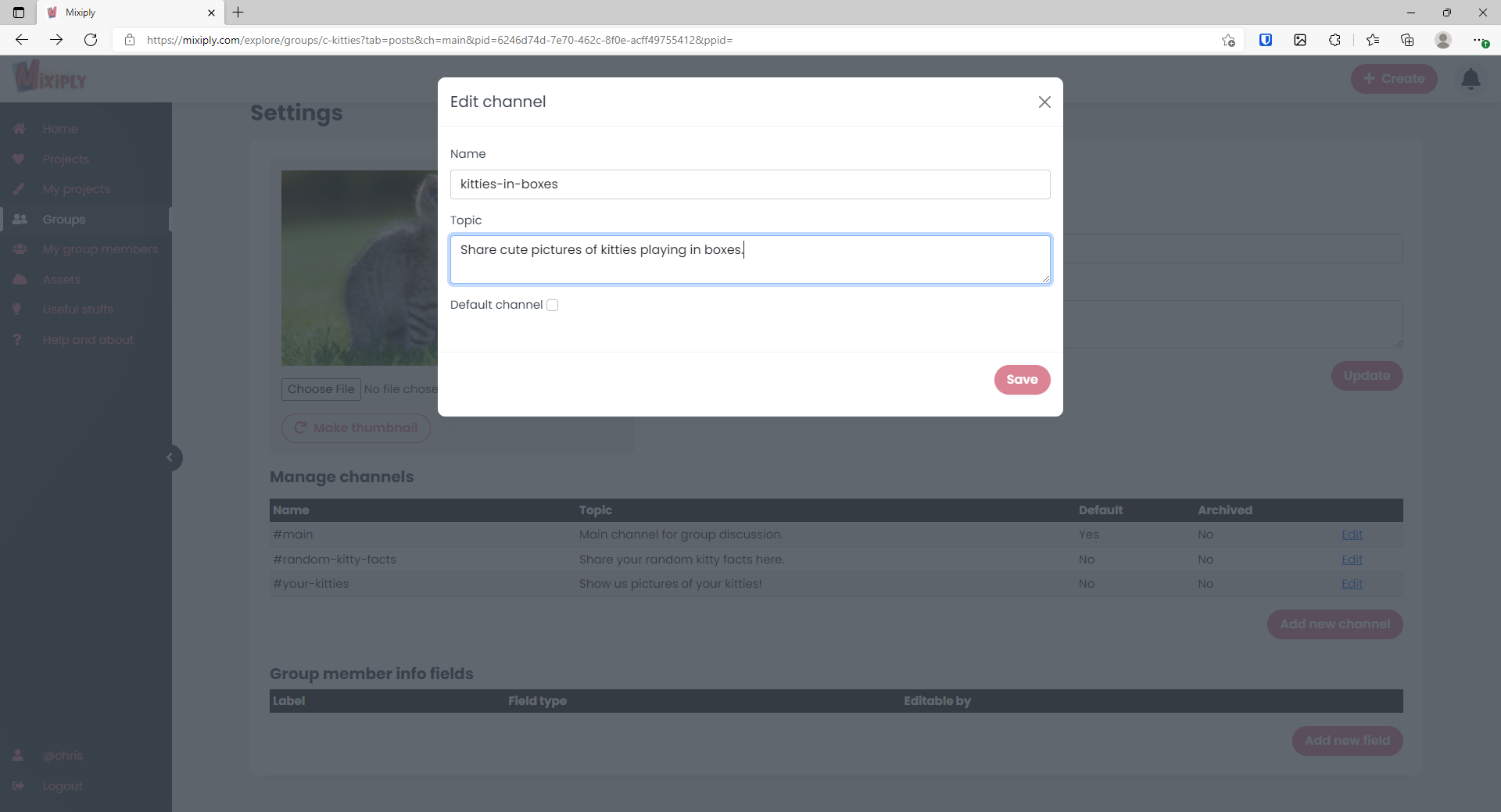Viewport: 1501px width, 812px height.
Task: Click the #main channel name cell
Action: tap(293, 535)
